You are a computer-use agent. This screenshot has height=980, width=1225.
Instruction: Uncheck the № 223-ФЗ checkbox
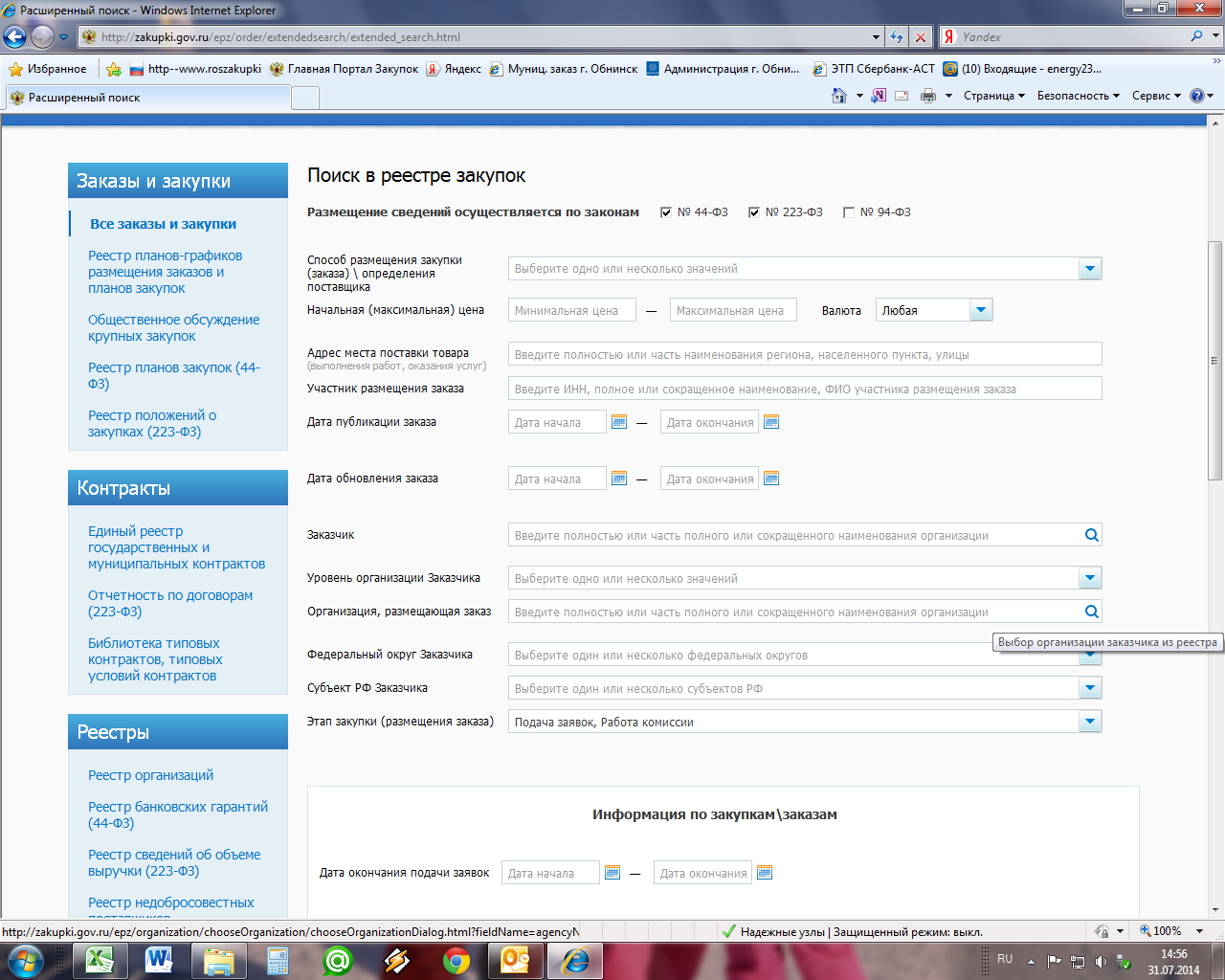[754, 212]
